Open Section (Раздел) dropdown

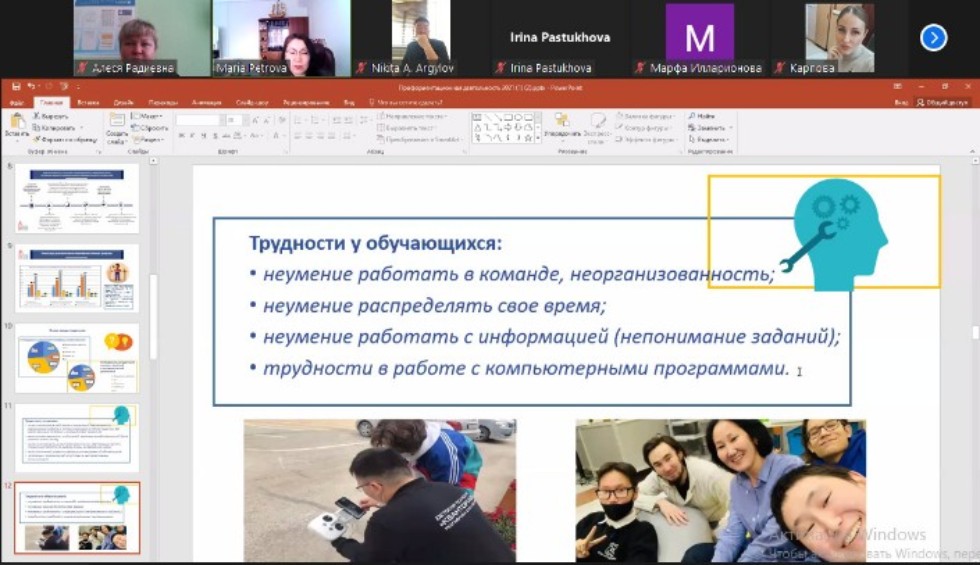pos(148,139)
